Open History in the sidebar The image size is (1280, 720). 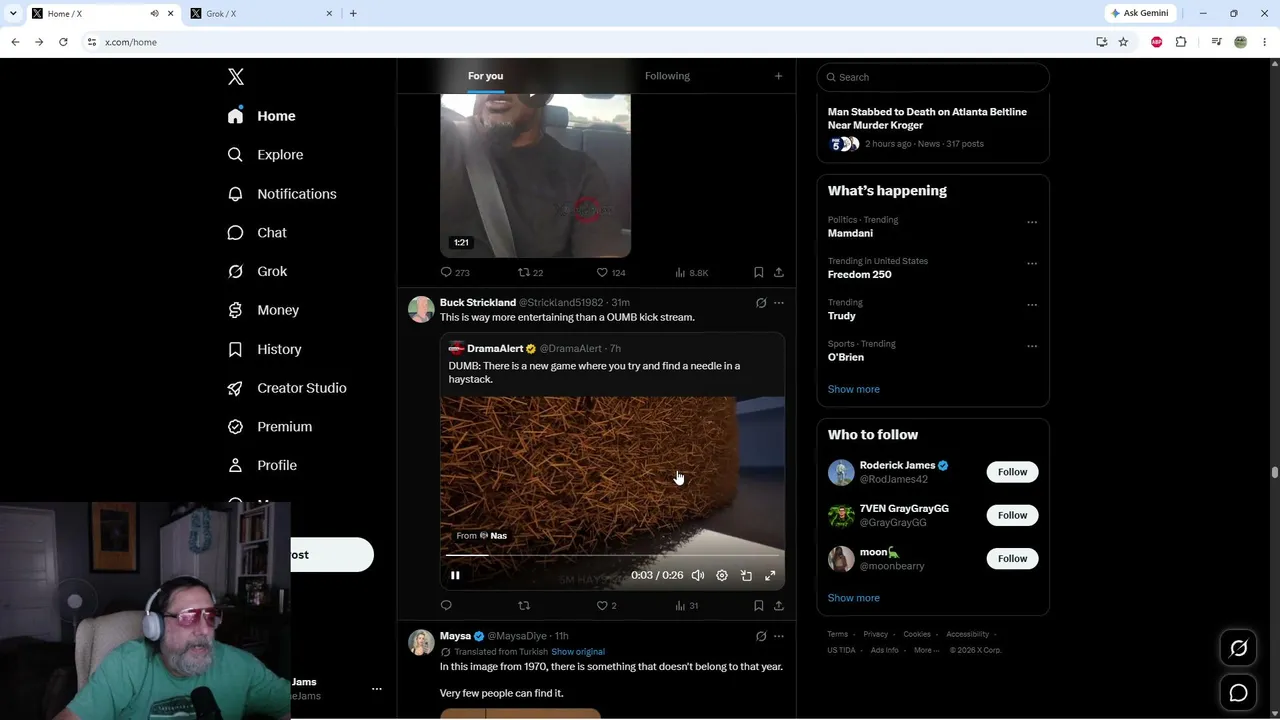(264, 349)
